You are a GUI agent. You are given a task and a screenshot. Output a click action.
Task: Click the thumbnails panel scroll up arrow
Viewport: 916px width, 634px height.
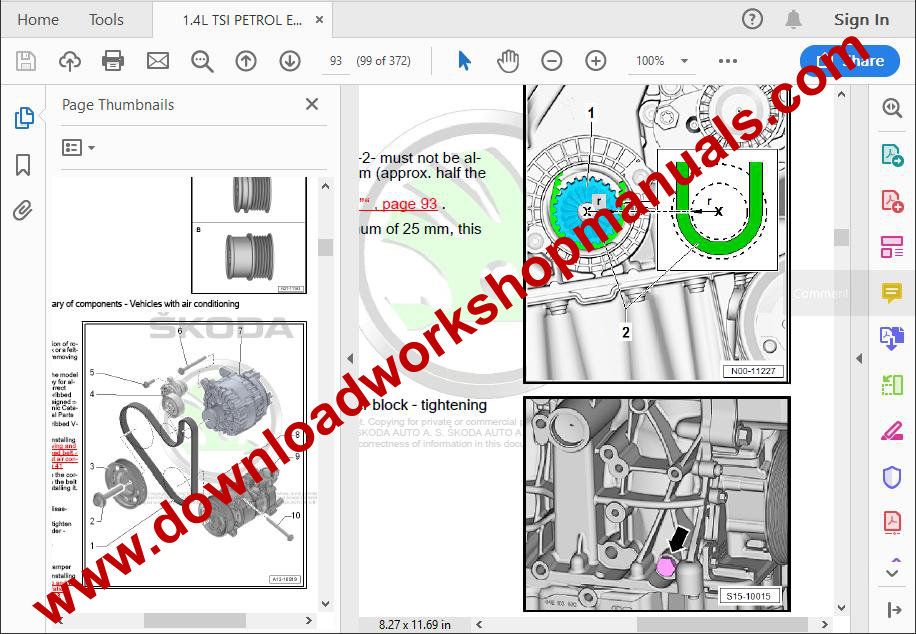point(325,186)
